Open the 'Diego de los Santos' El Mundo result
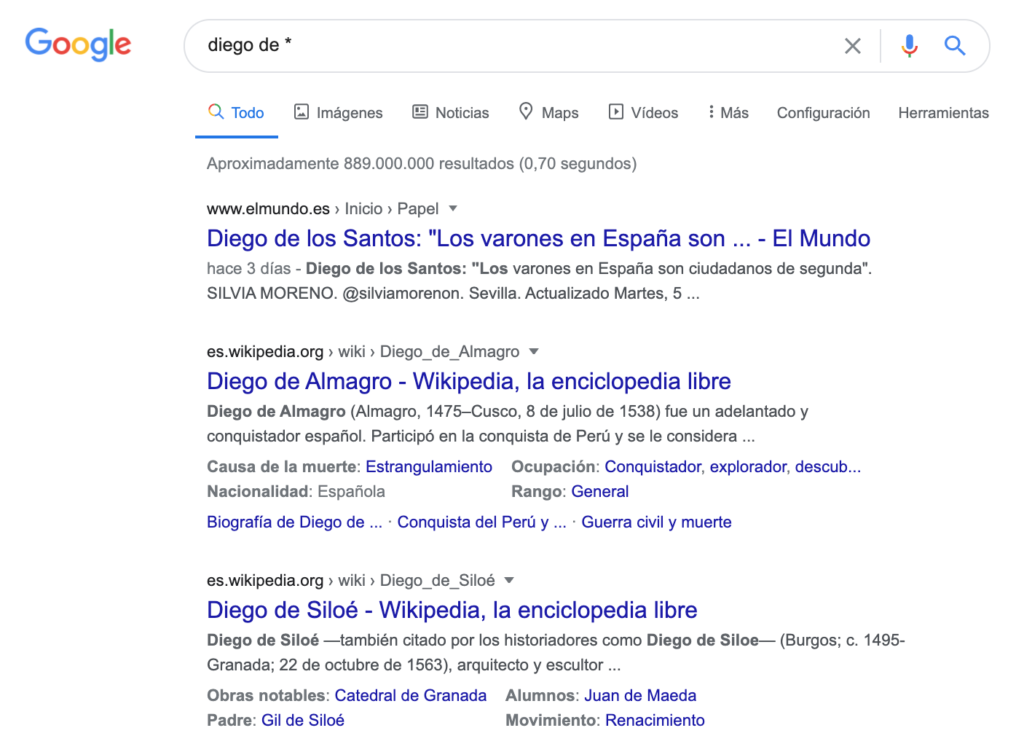Viewport: 1024px width, 752px height. (x=538, y=238)
